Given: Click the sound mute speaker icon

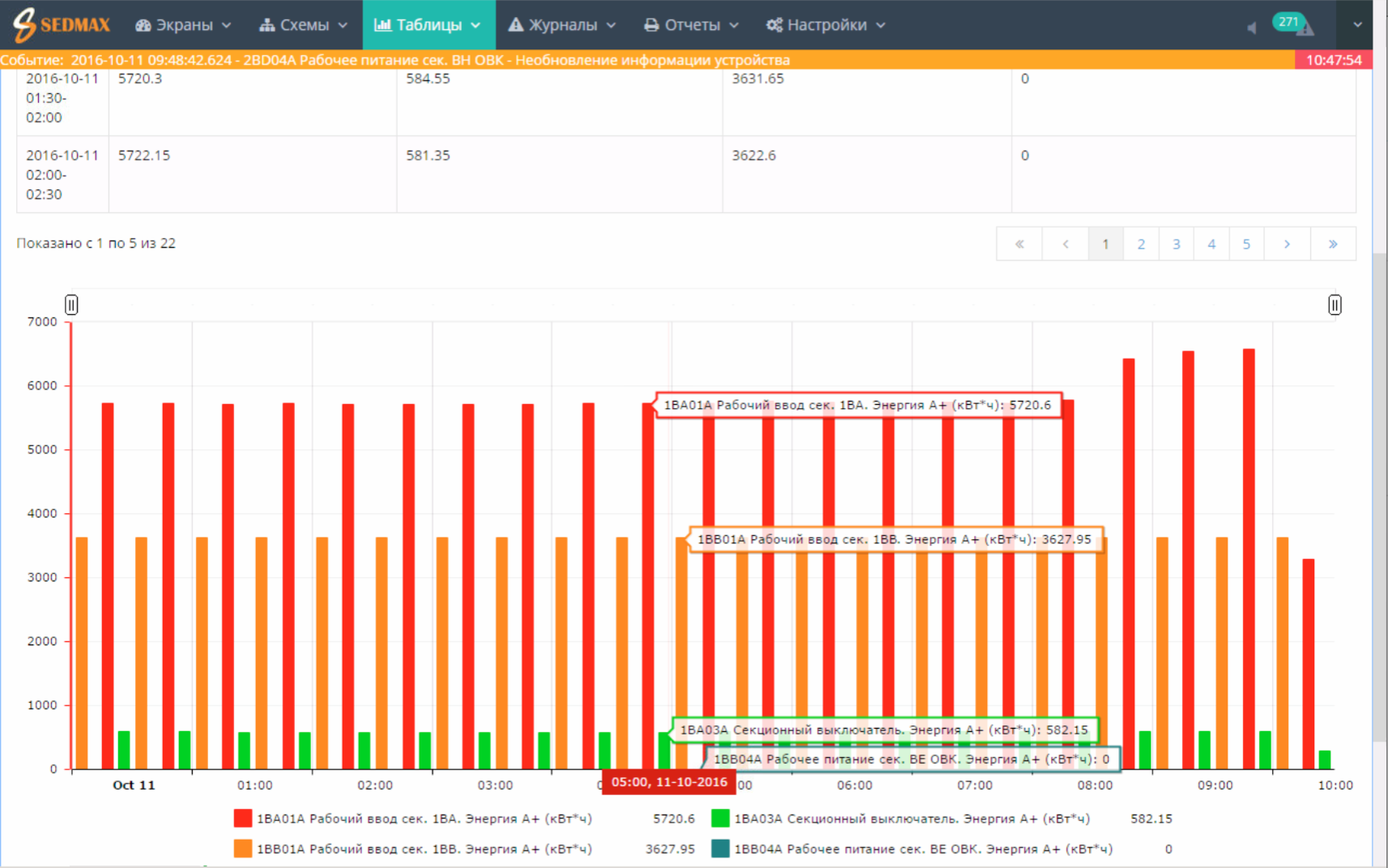Looking at the screenshot, I should pyautogui.click(x=1251, y=28).
